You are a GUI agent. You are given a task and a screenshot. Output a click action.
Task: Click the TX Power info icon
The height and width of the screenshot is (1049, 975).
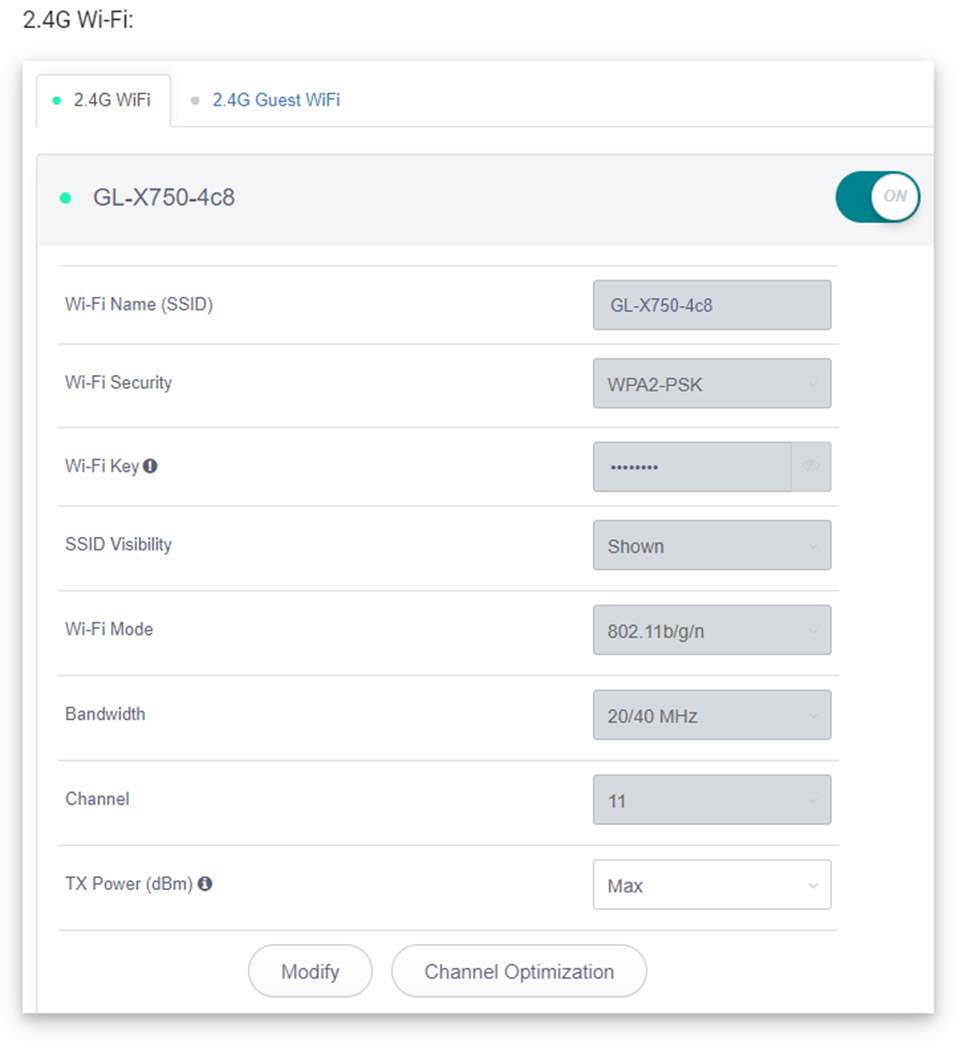[x=205, y=884]
